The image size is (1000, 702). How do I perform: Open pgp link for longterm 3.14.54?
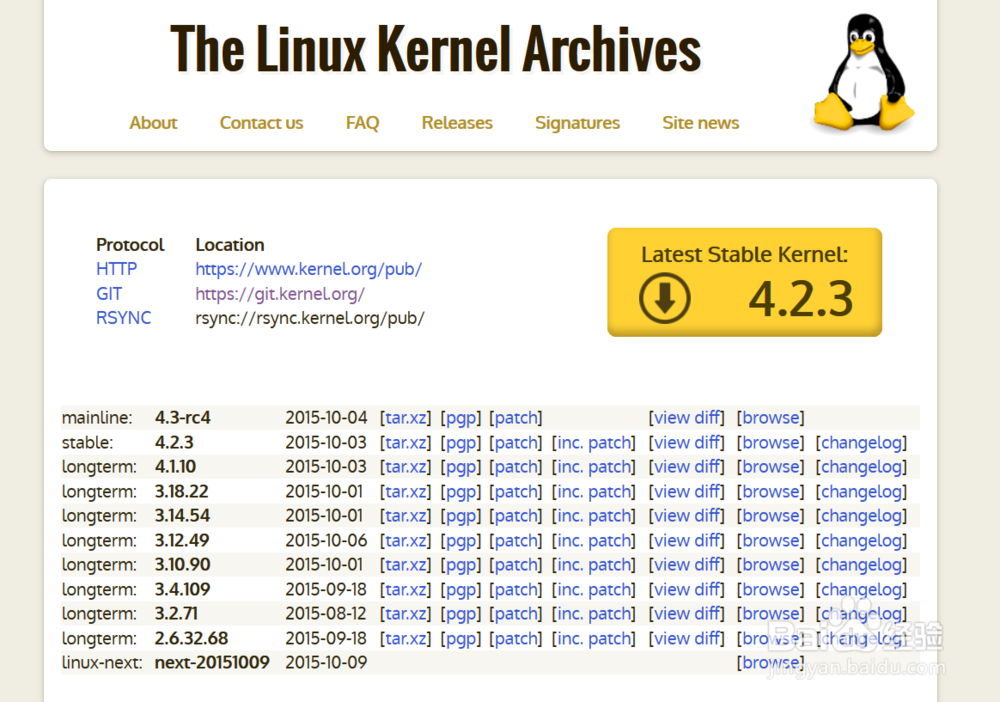460,516
